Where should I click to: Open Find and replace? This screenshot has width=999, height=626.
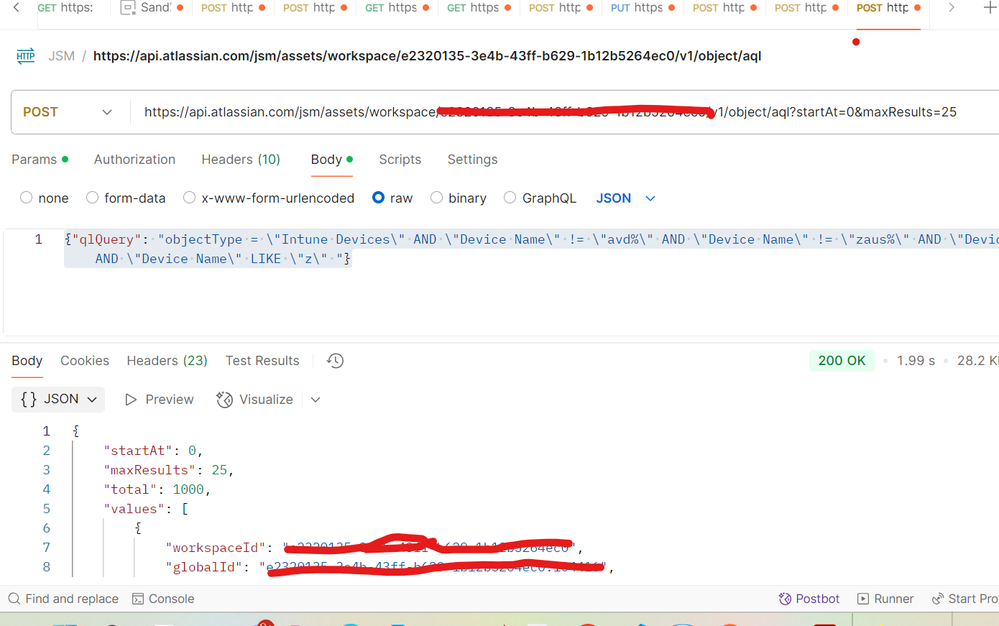(x=63, y=599)
